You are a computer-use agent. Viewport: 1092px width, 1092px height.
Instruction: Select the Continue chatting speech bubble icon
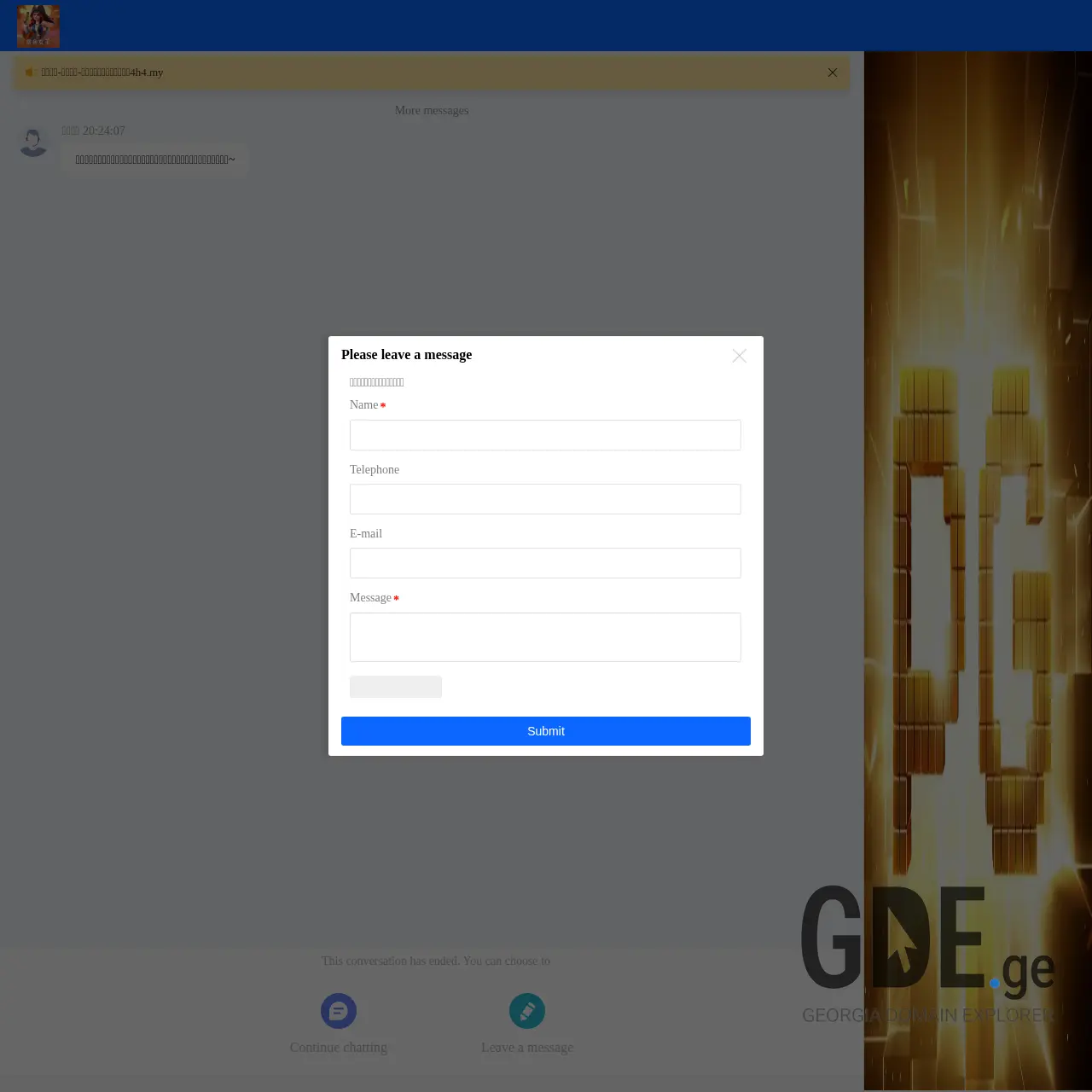338,1010
